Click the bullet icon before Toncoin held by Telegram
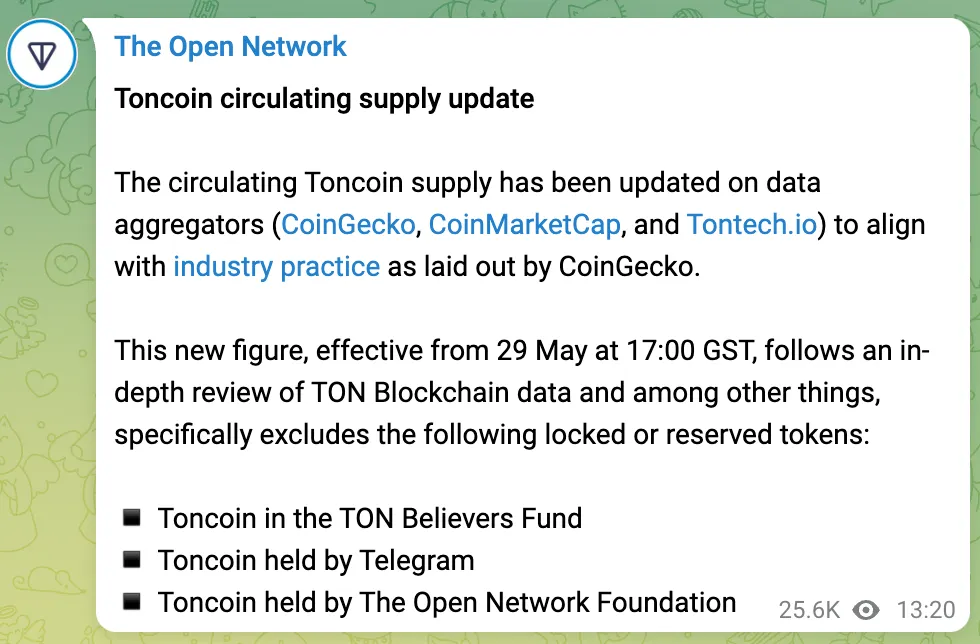Image resolution: width=980 pixels, height=644 pixels. tap(131, 559)
